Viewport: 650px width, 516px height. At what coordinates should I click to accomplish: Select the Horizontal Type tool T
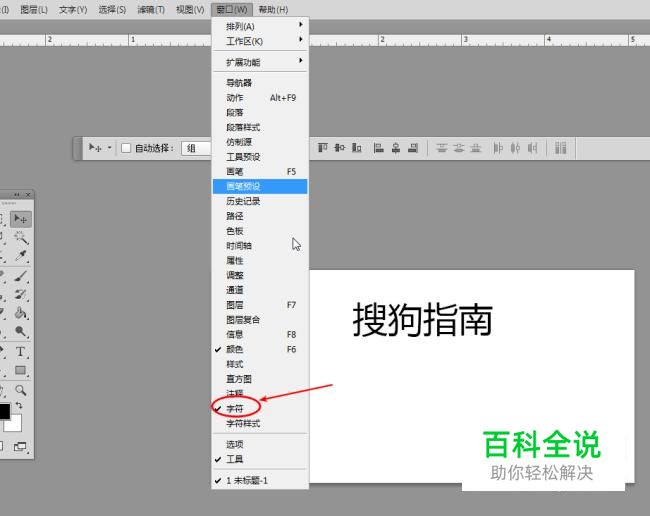point(20,351)
